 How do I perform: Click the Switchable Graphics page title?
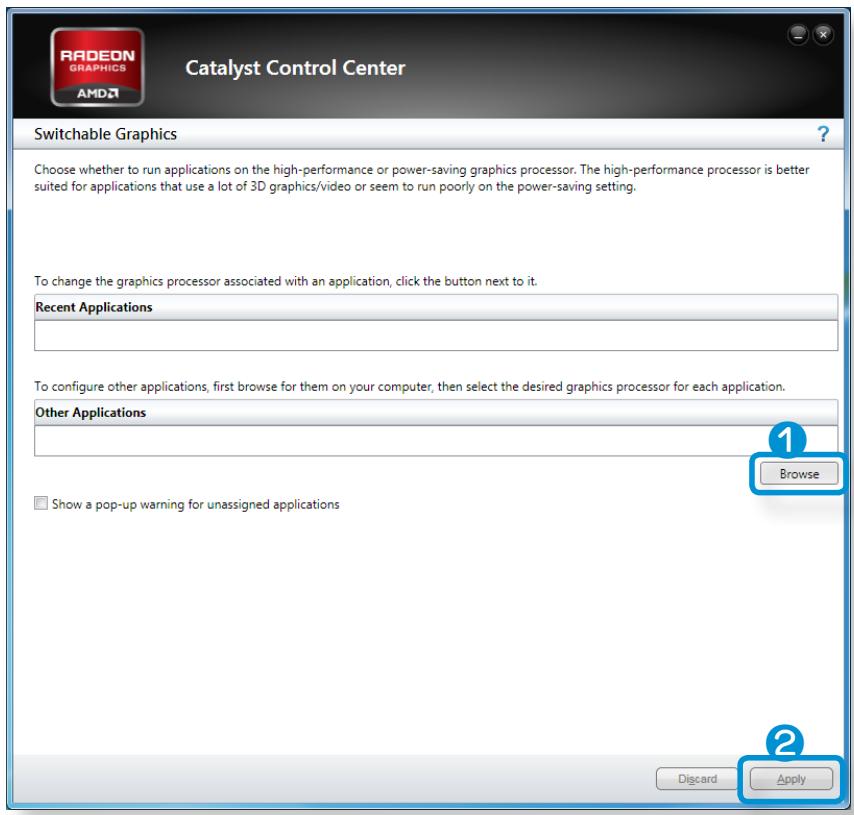[x=106, y=134]
